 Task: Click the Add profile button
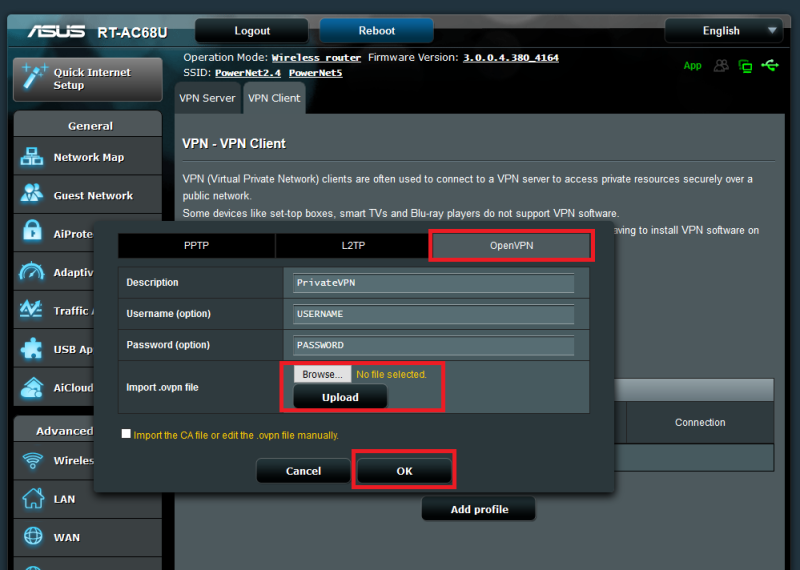click(479, 509)
